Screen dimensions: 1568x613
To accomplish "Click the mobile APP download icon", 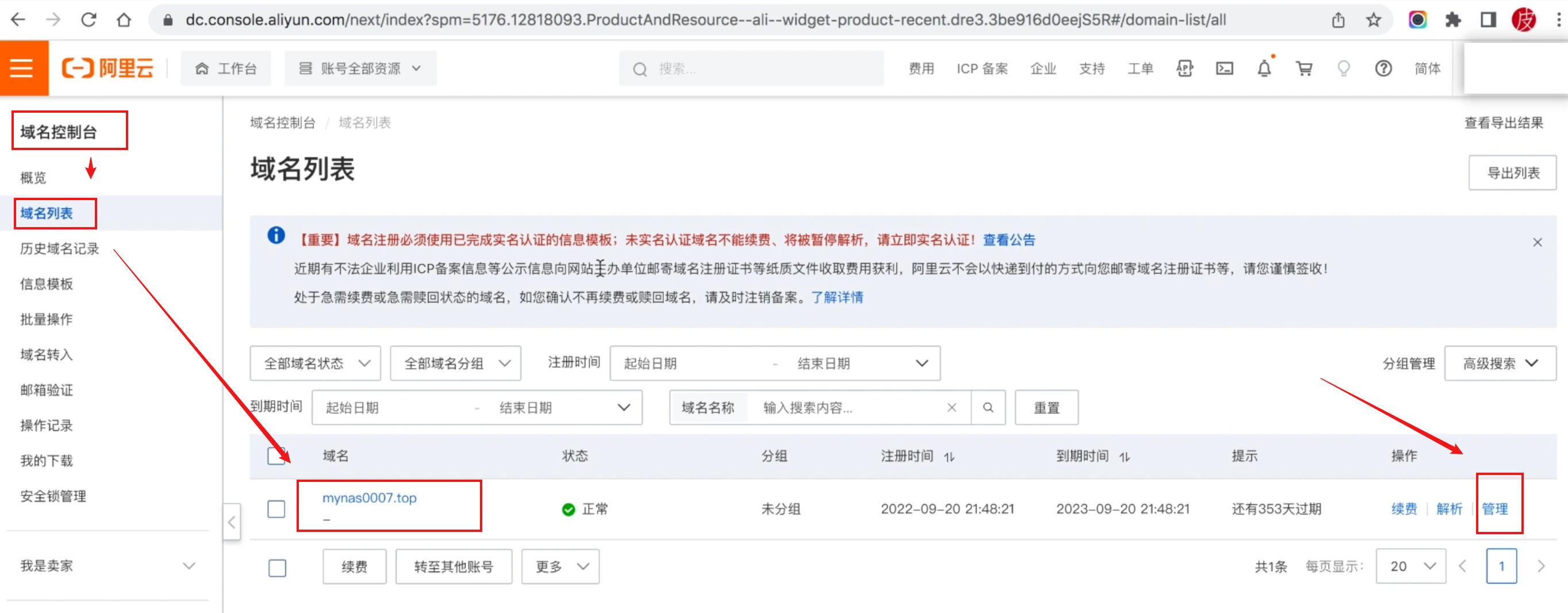I will tap(1185, 68).
